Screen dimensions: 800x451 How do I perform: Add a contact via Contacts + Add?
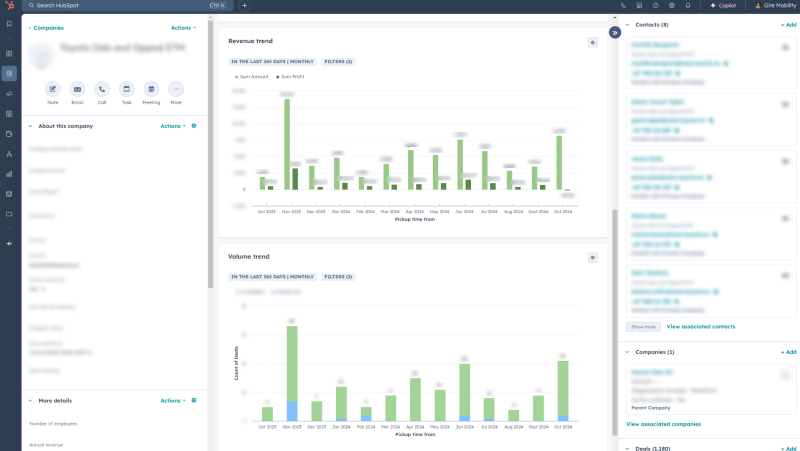[788, 25]
